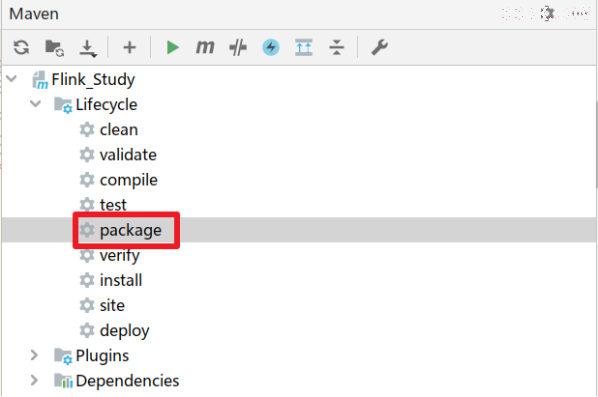This screenshot has height=397, width=598.
Task: Run Maven build with green play icon
Action: click(173, 48)
